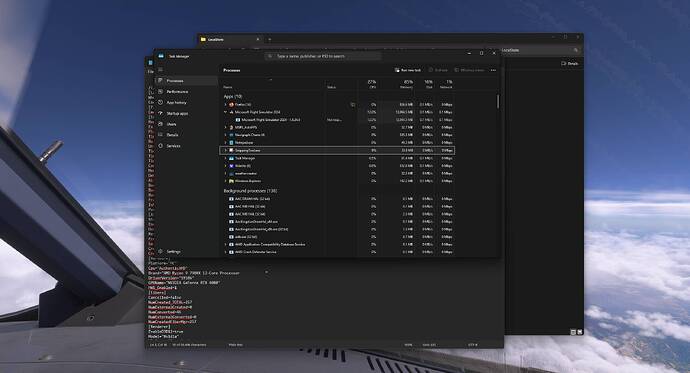Click the Windows Explorer process icon
690x373 pixels.
231,181
